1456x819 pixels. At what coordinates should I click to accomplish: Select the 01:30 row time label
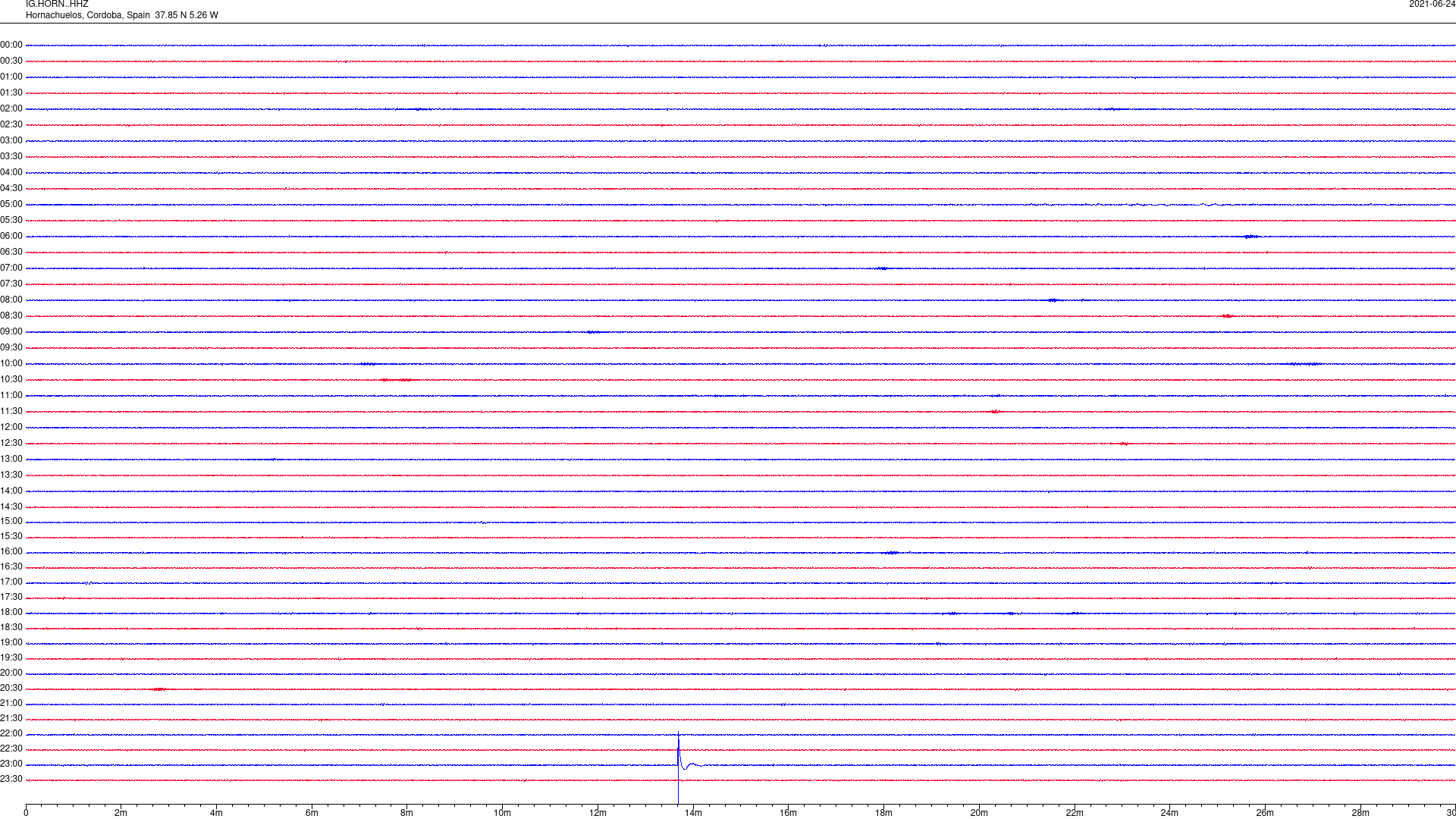point(11,93)
